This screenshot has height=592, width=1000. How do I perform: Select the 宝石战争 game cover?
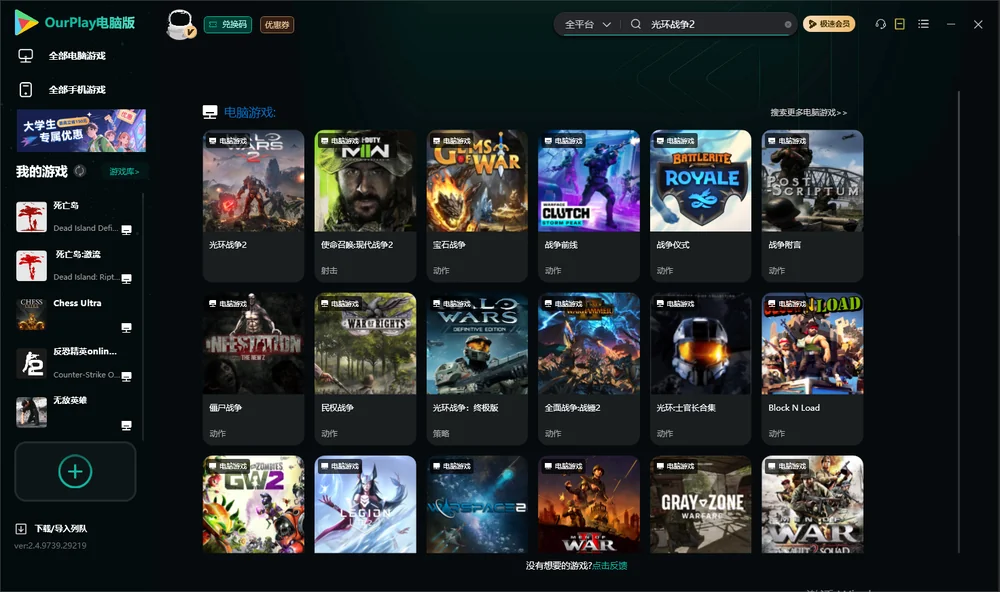pyautogui.click(x=477, y=181)
